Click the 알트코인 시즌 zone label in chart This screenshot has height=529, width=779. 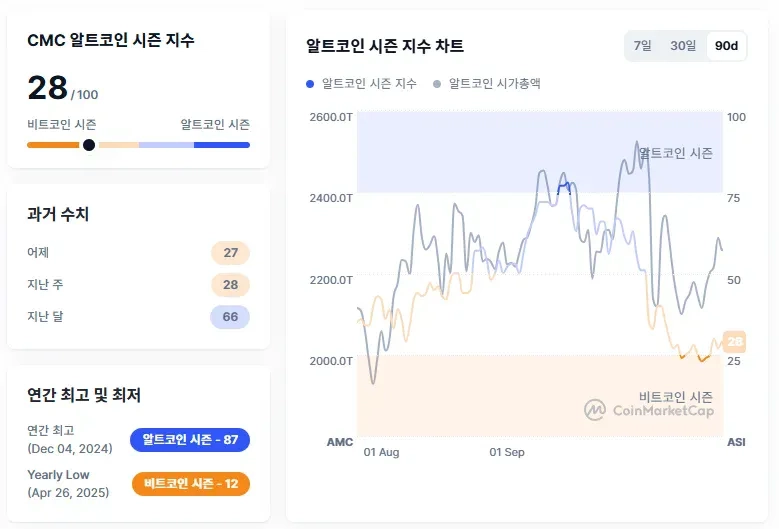[x=676, y=153]
